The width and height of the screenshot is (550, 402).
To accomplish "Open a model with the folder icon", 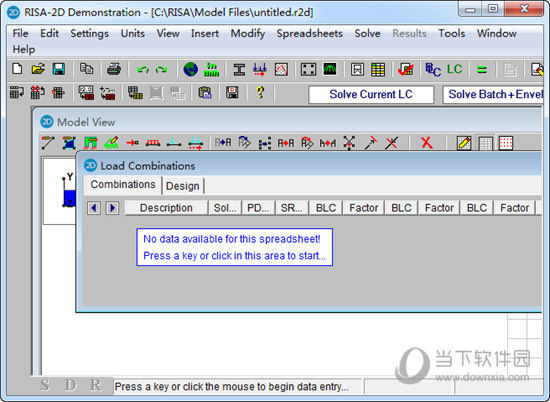I will [x=38, y=69].
